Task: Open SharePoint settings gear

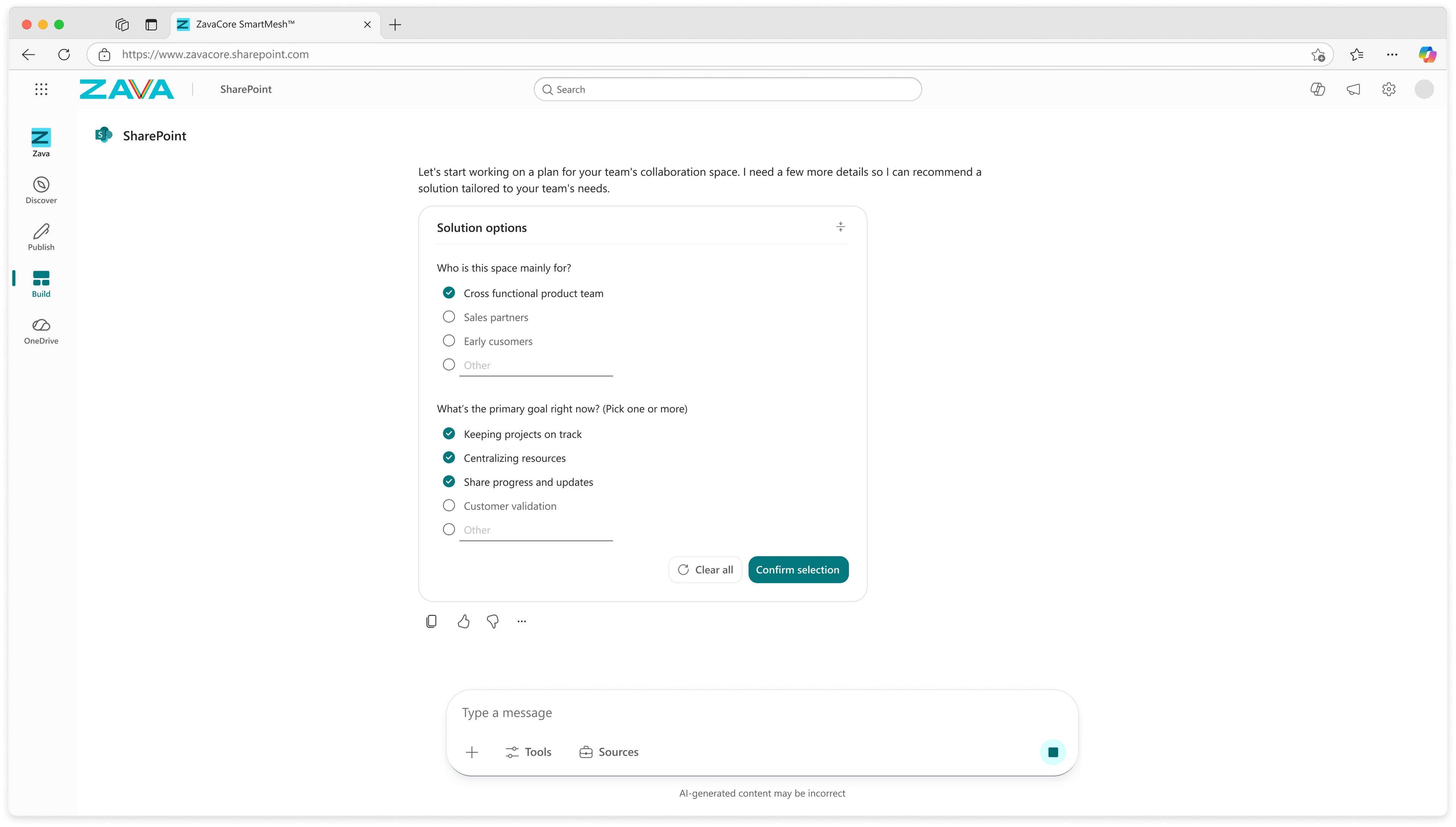Action: [x=1389, y=89]
